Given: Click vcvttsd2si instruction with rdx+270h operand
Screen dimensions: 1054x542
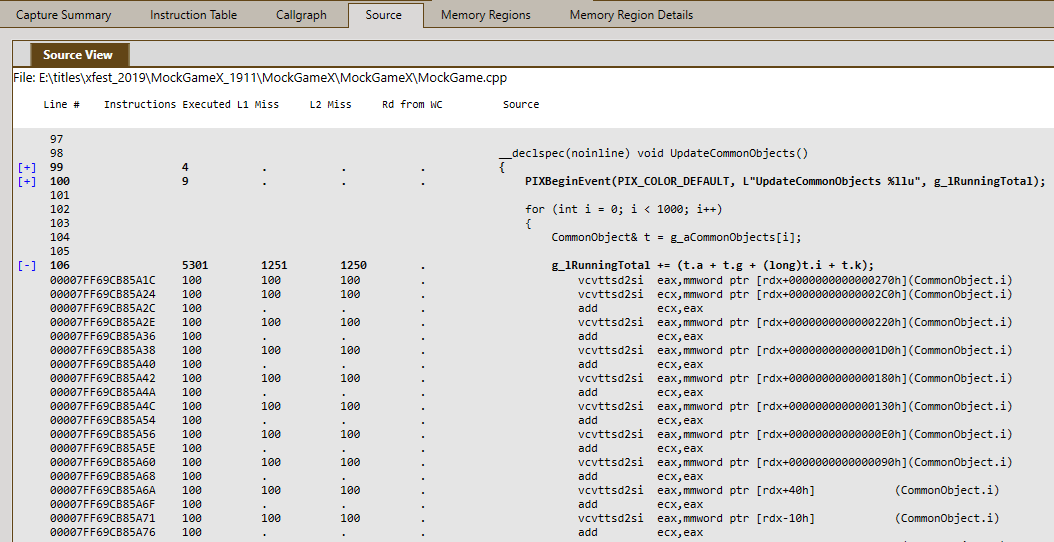Looking at the screenshot, I should click(795, 280).
